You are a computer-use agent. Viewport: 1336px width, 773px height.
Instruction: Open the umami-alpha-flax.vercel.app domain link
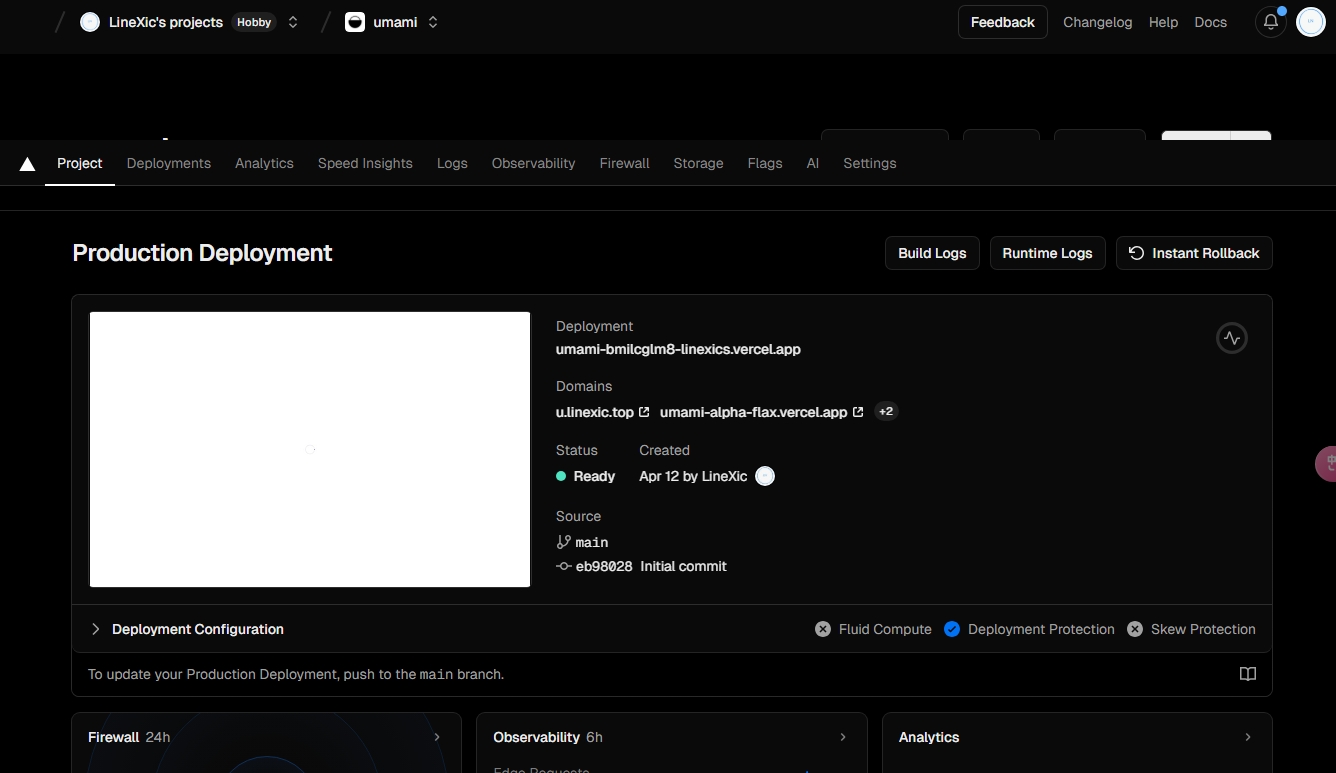point(753,412)
